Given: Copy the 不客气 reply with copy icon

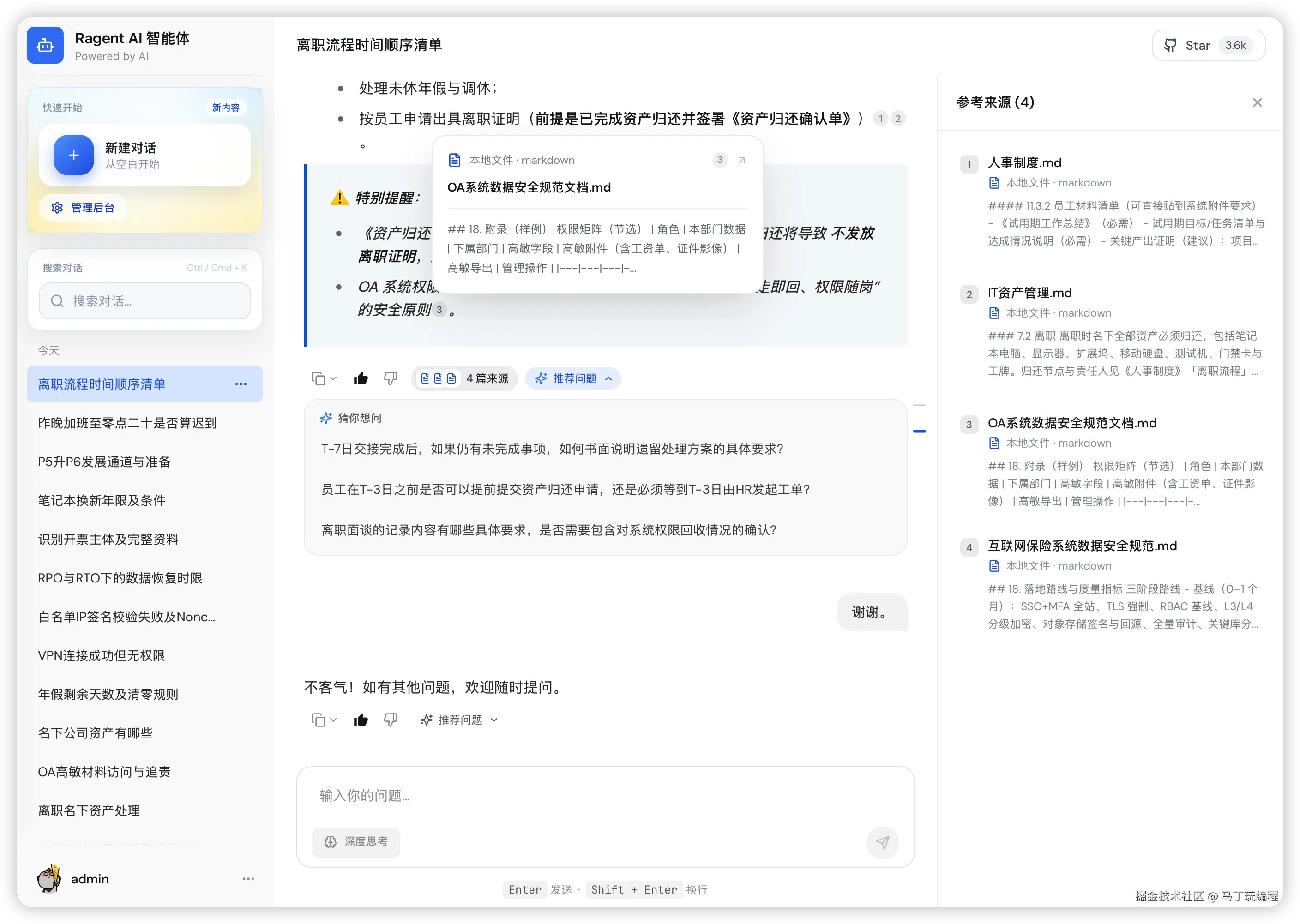Looking at the screenshot, I should coord(319,720).
